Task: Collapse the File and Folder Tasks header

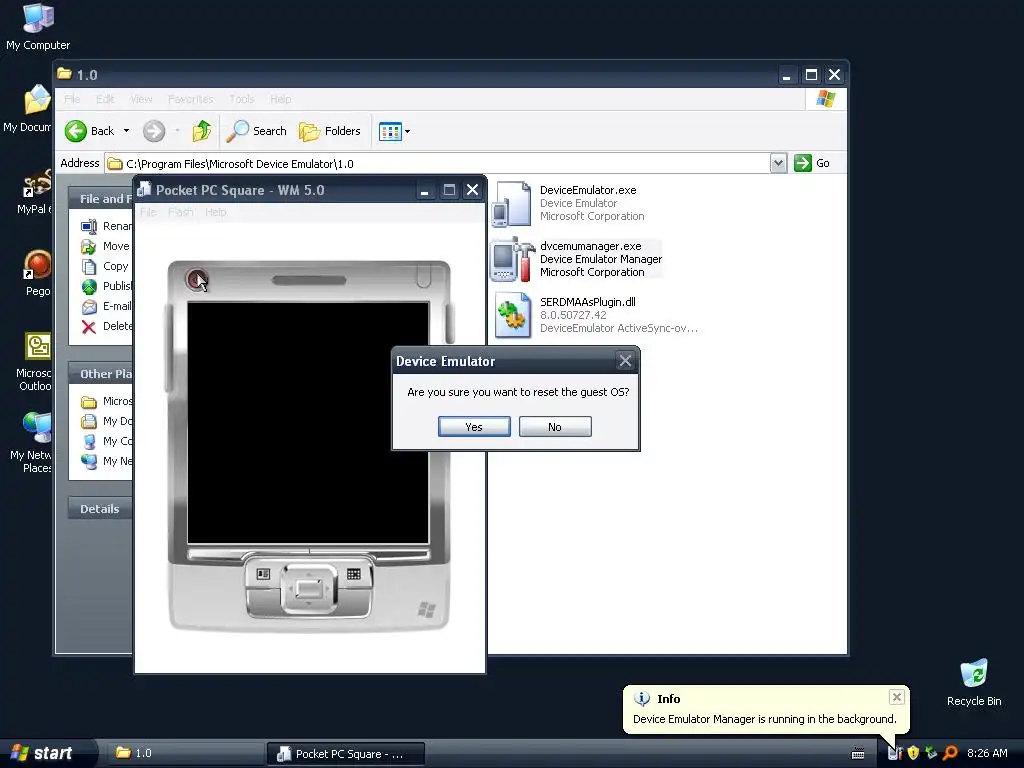Action: pyautogui.click(x=101, y=199)
